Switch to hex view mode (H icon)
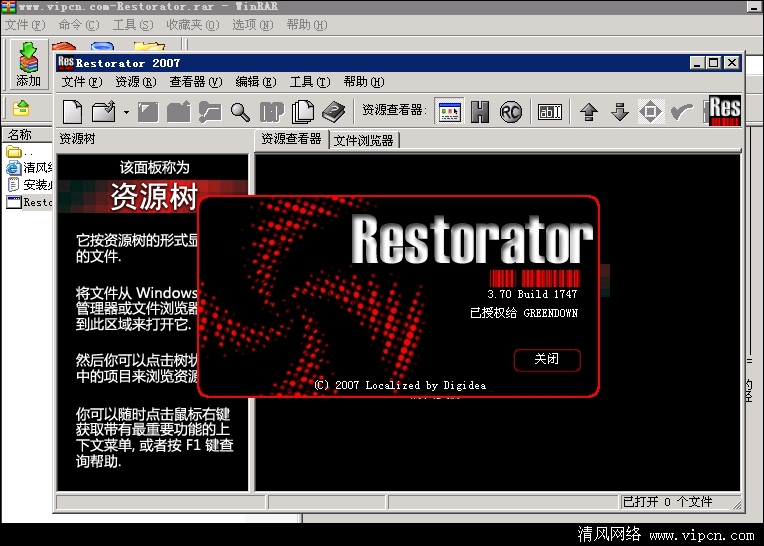The height and width of the screenshot is (546, 764). (480, 111)
